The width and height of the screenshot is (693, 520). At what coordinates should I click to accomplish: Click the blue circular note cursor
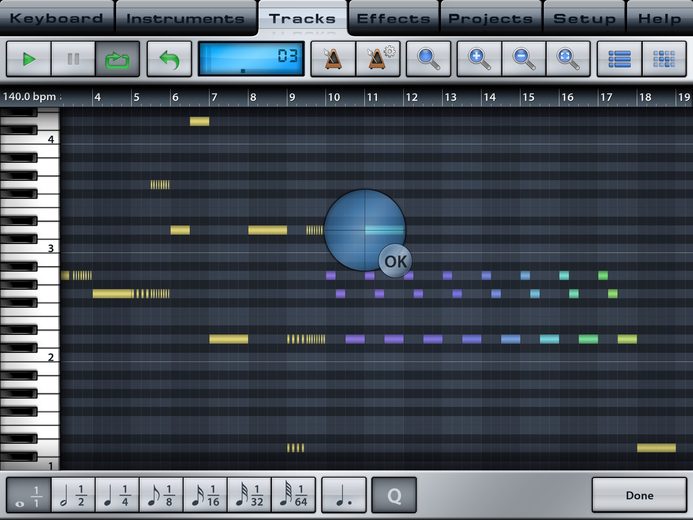point(365,230)
